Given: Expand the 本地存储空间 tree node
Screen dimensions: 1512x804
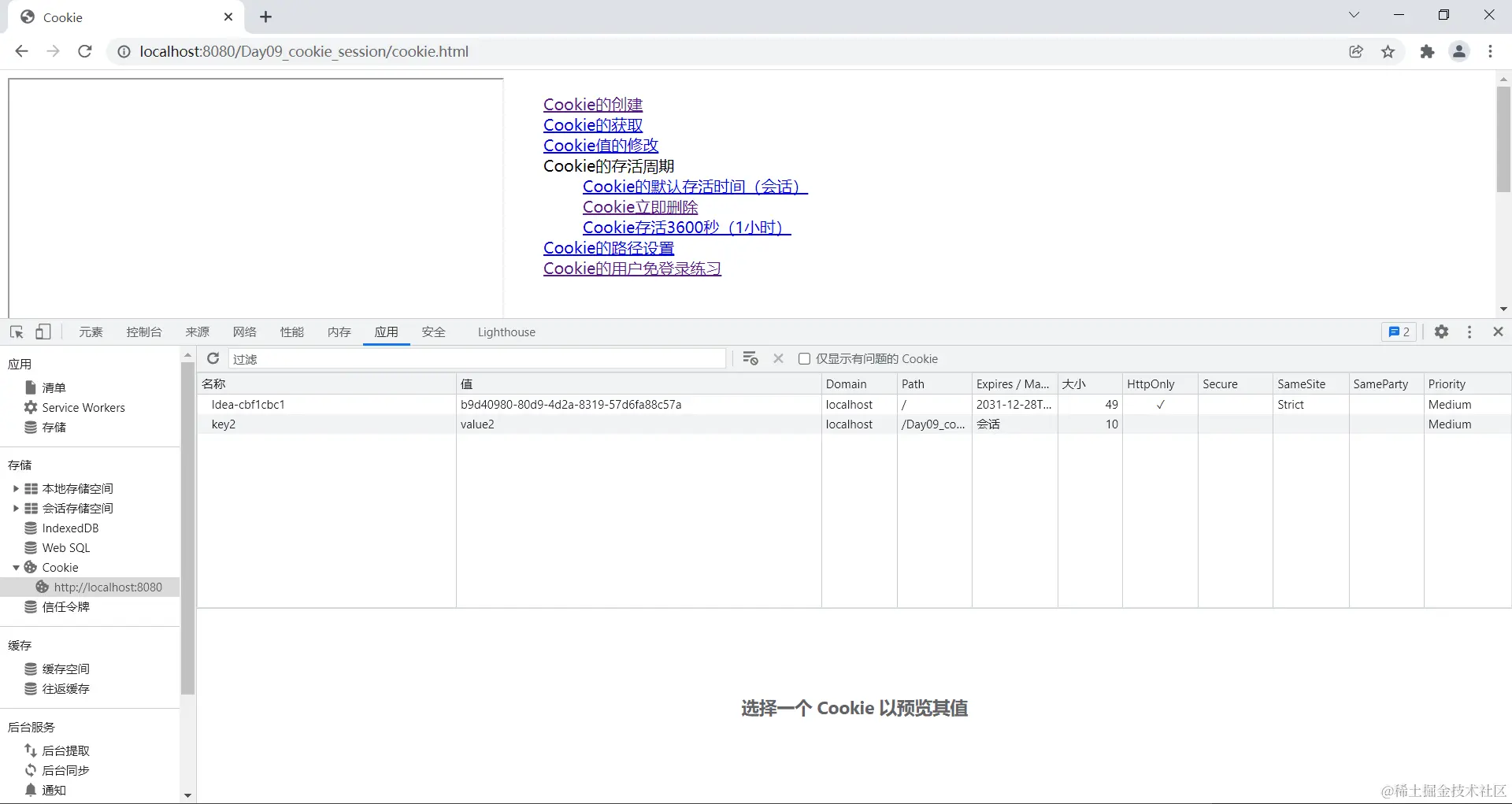Looking at the screenshot, I should coord(15,488).
